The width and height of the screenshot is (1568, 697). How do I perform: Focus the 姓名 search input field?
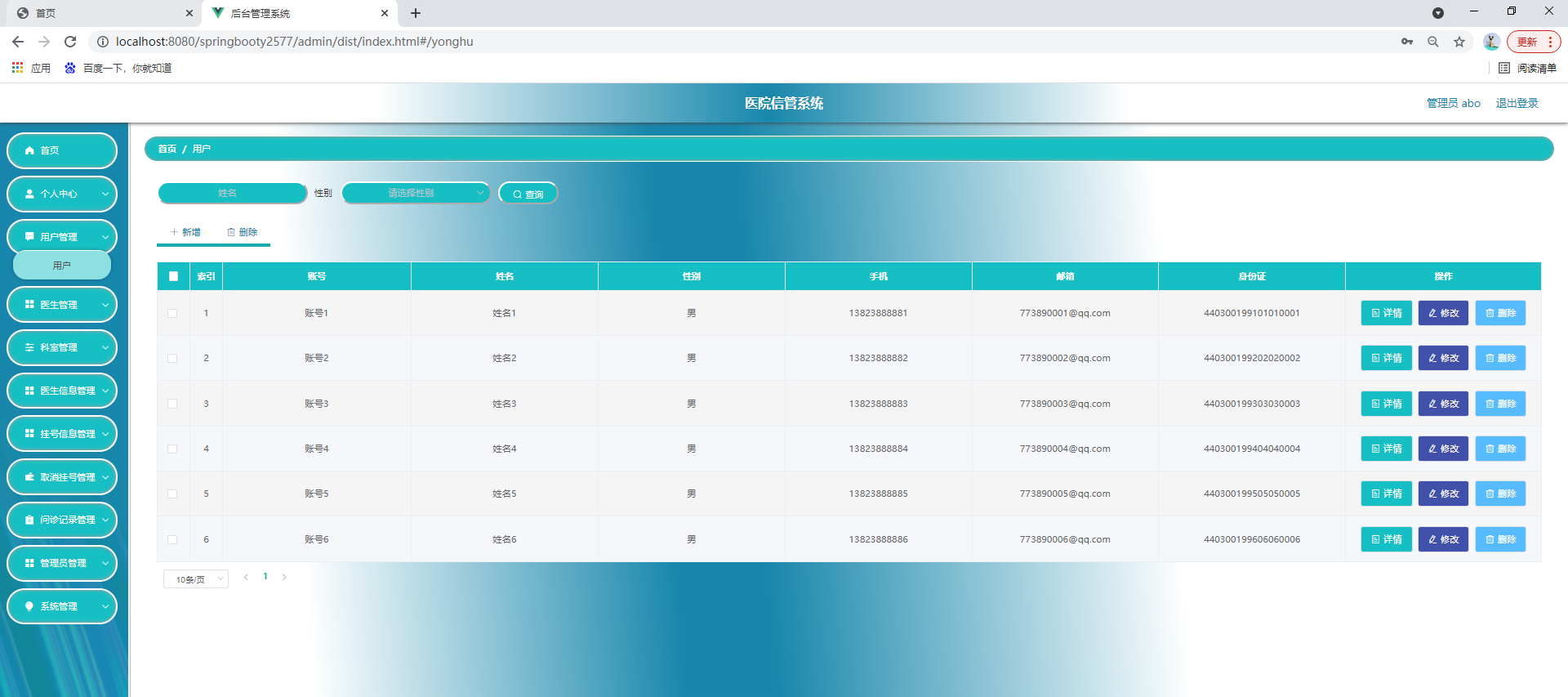(x=233, y=193)
